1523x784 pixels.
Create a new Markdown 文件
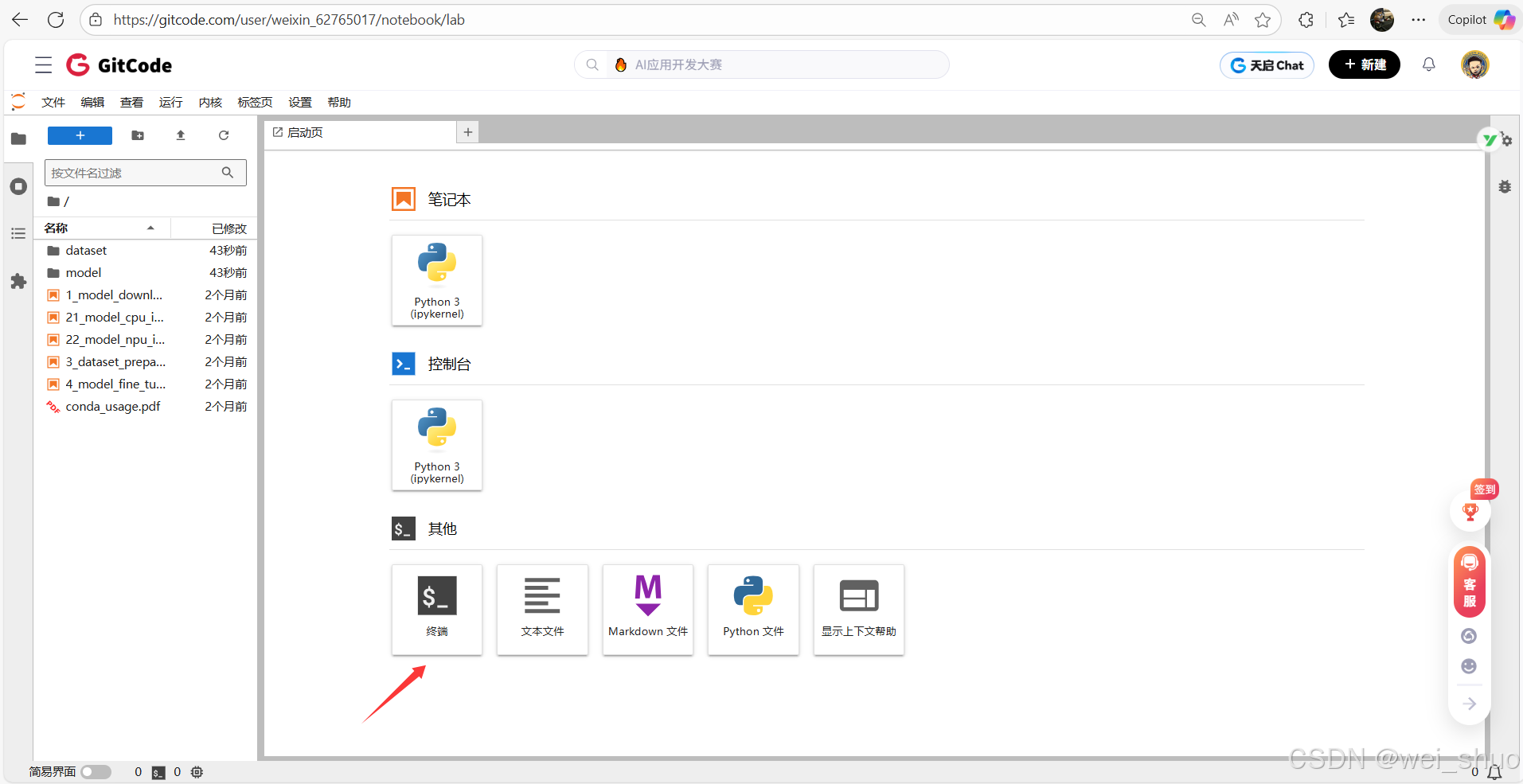648,610
